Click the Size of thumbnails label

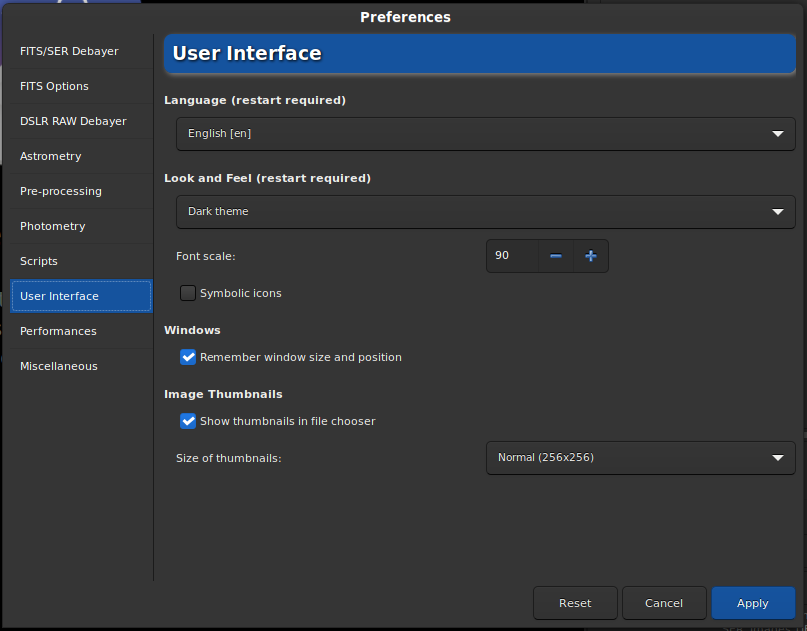point(229,458)
